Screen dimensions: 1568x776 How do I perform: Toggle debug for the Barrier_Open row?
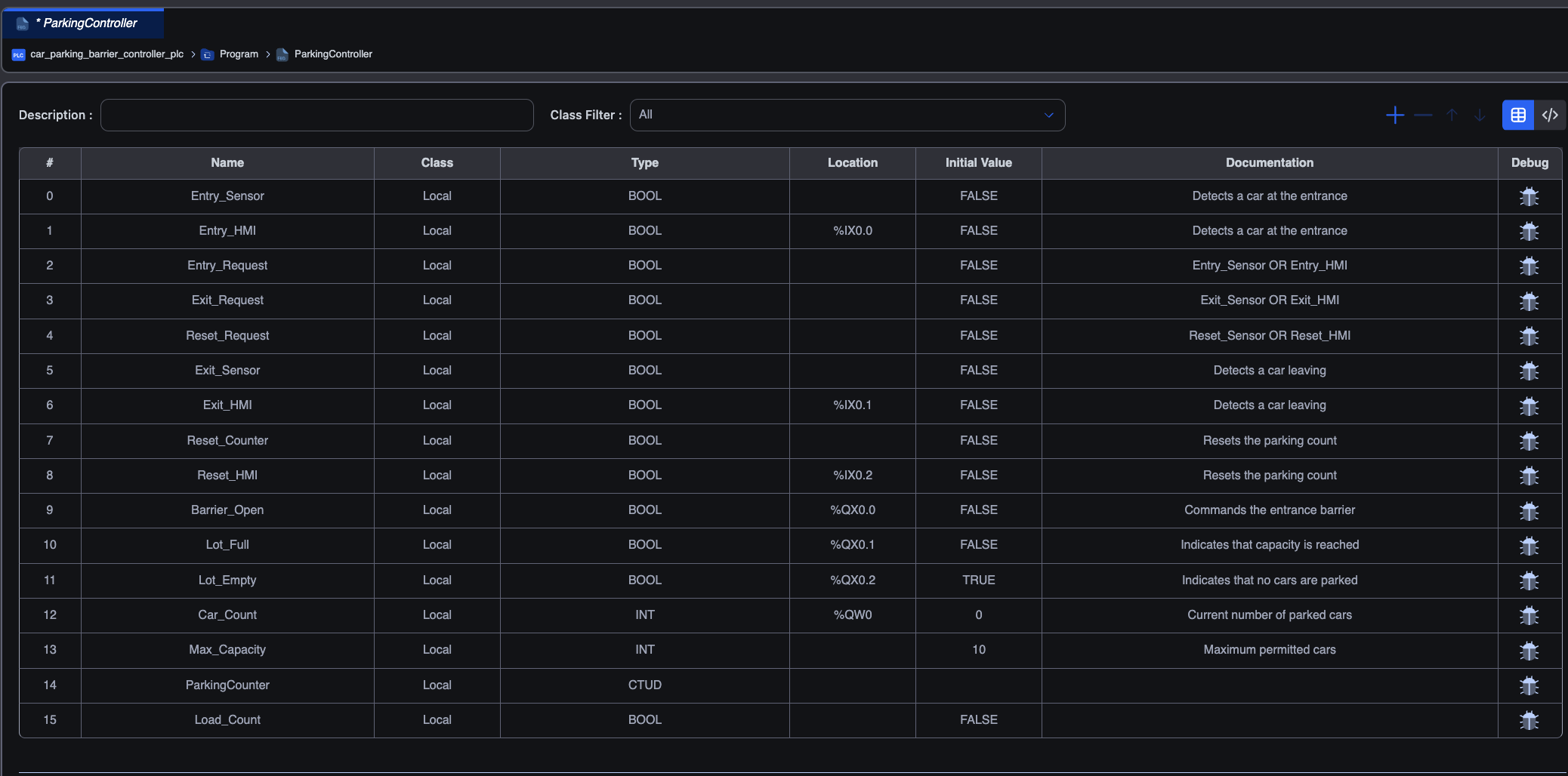click(1529, 511)
